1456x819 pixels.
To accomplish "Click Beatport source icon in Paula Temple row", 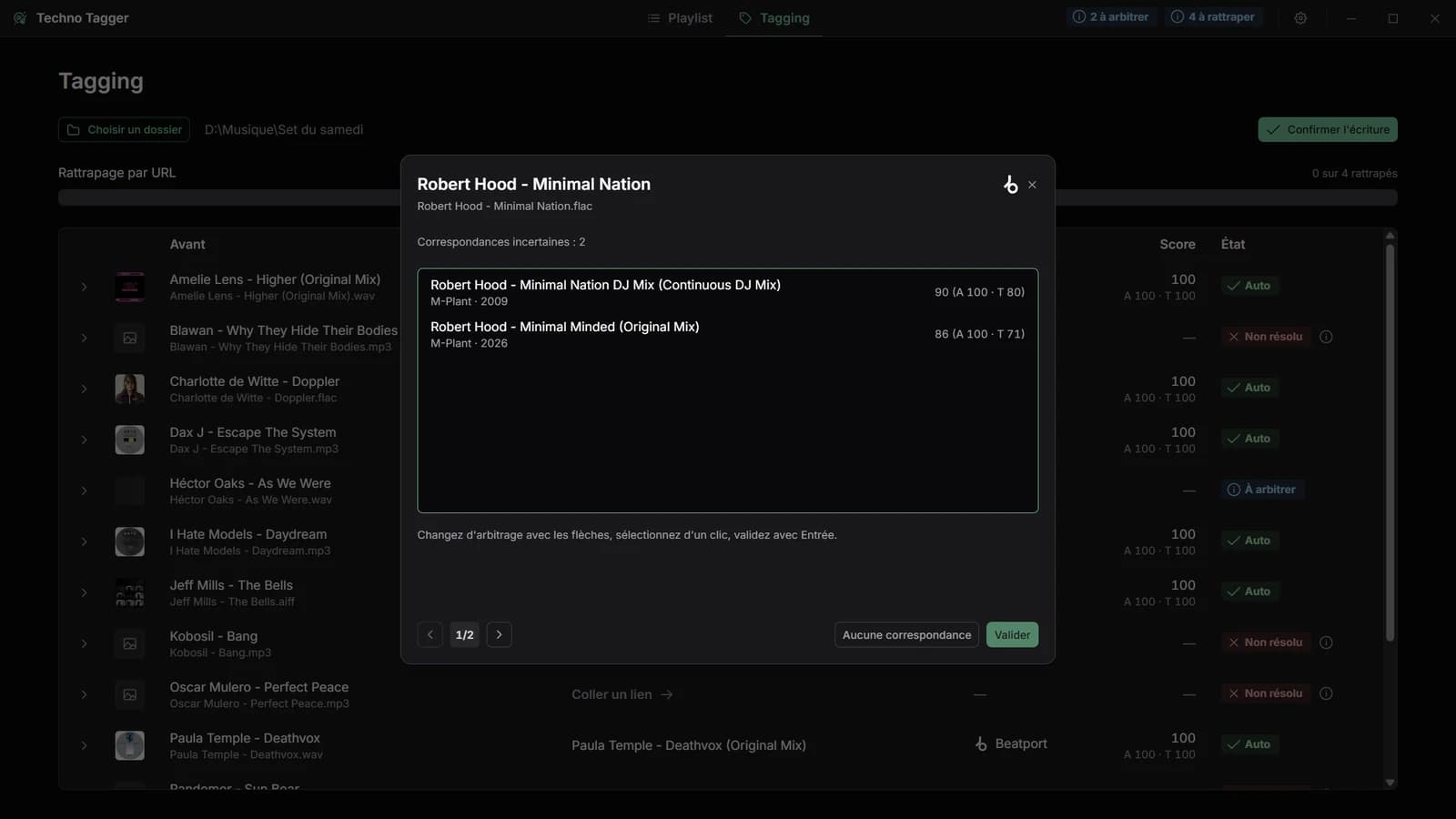I will 981,743.
